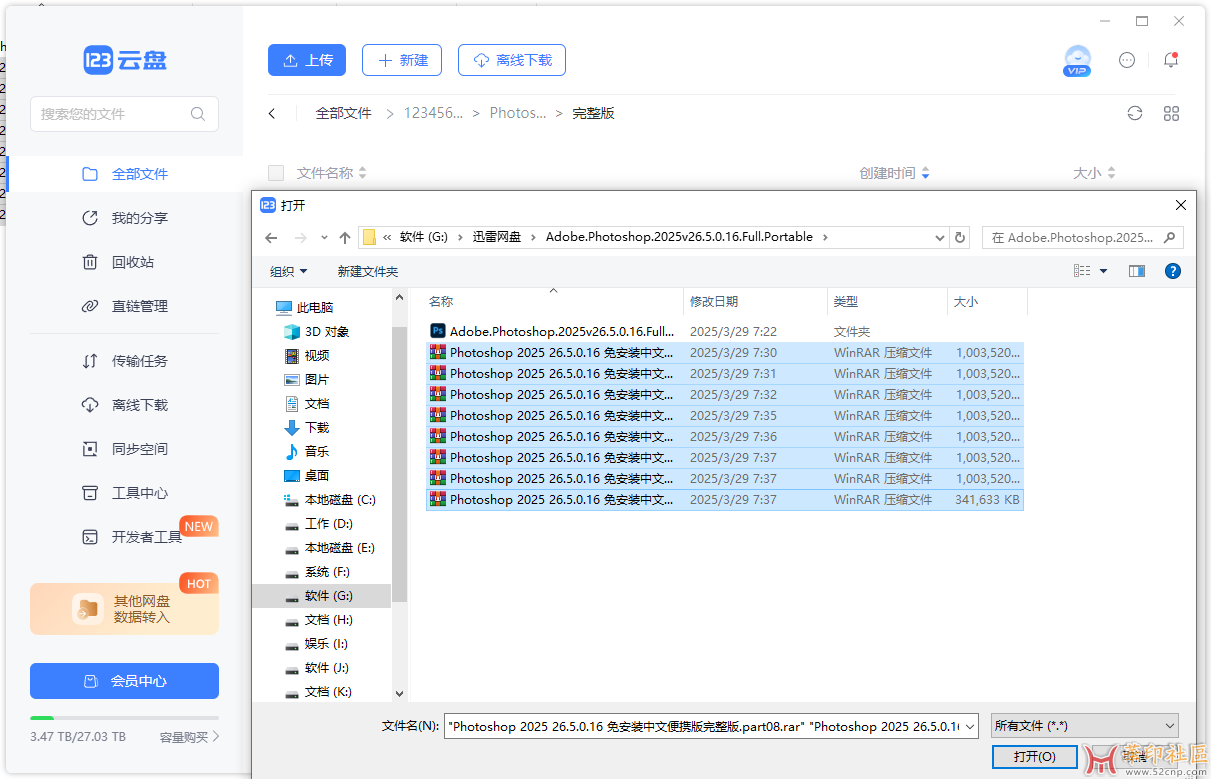Open 全部文件 in the breadcrumb

(344, 114)
